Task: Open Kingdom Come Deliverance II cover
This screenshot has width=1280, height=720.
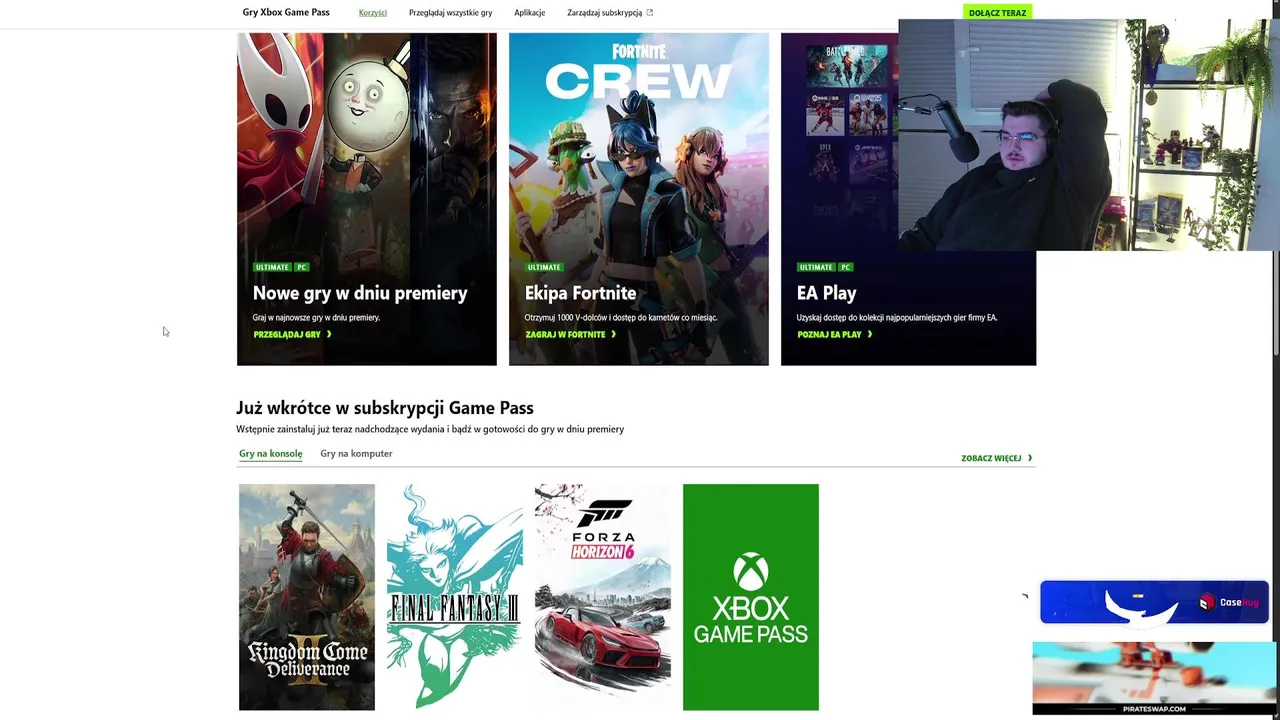Action: click(307, 597)
